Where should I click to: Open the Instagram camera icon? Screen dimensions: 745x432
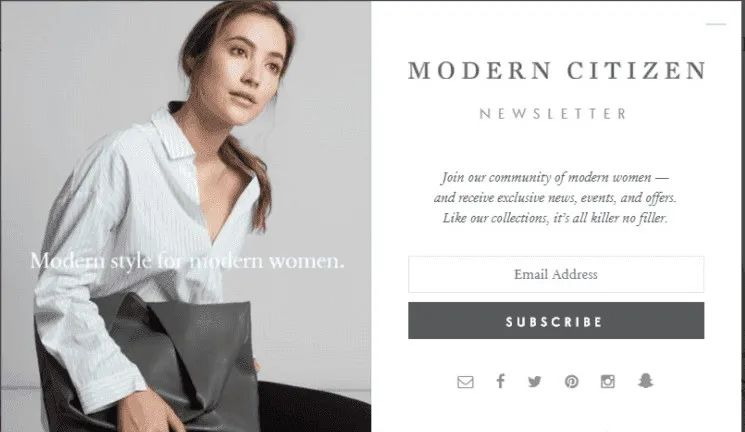click(x=608, y=381)
